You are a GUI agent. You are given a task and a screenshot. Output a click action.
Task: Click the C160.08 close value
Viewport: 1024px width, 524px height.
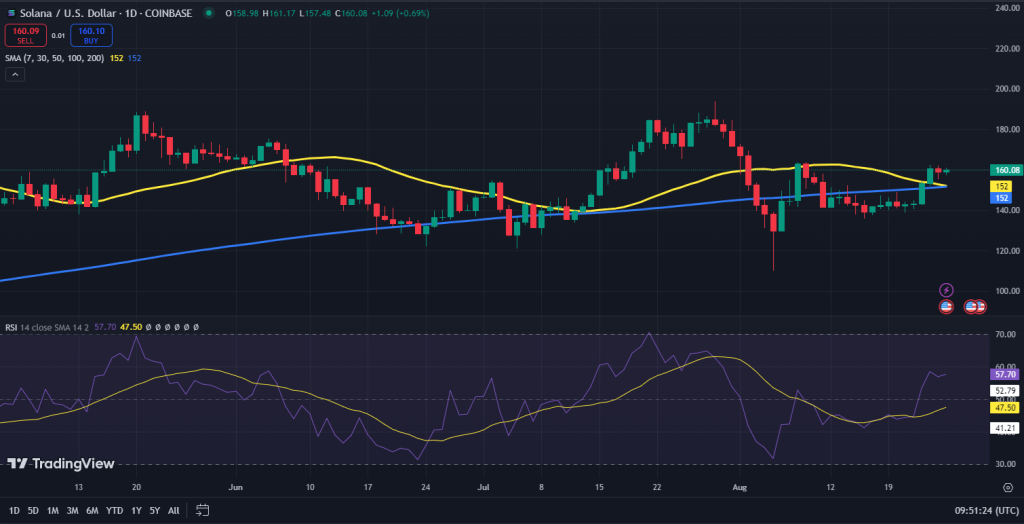point(352,12)
